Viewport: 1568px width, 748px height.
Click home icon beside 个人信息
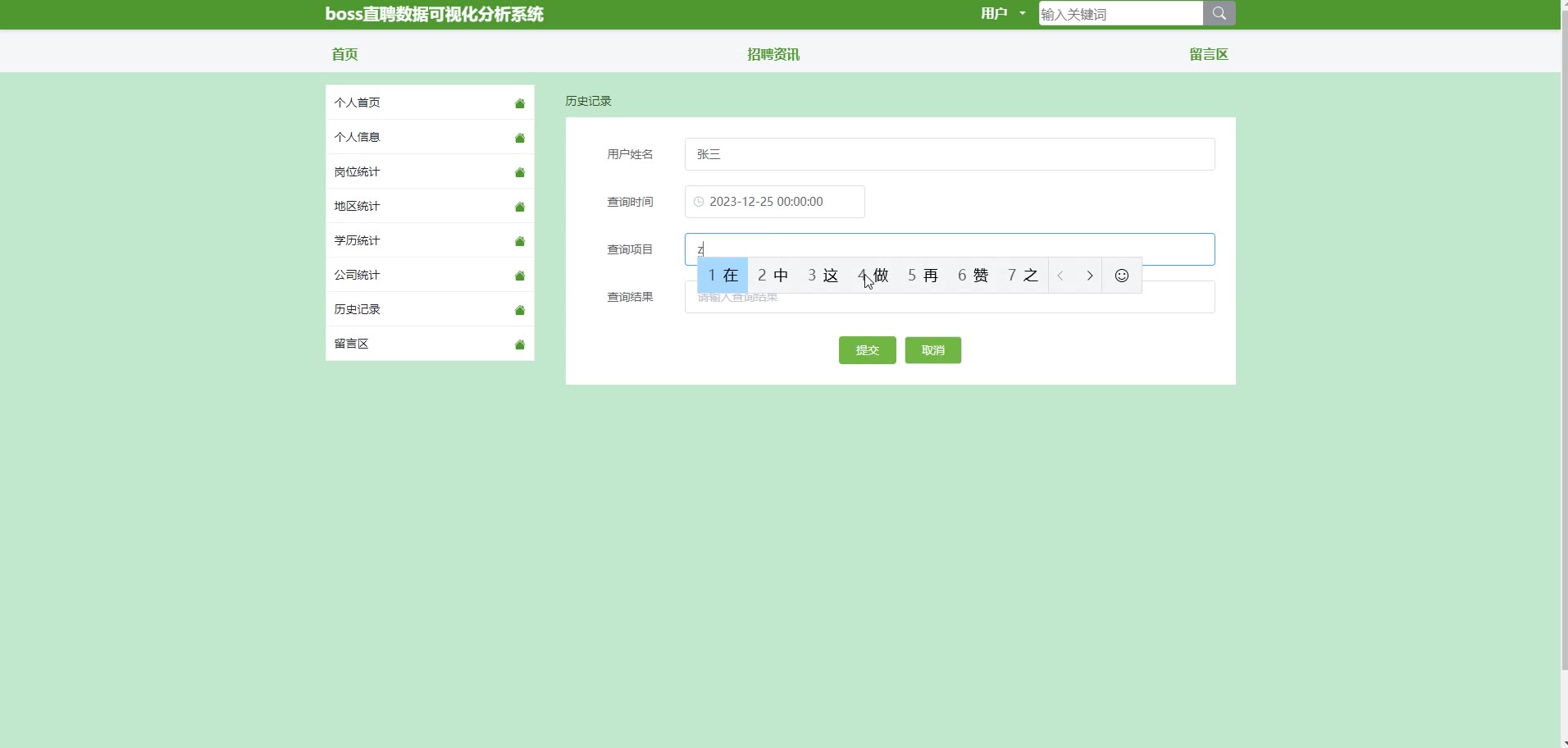click(x=519, y=138)
